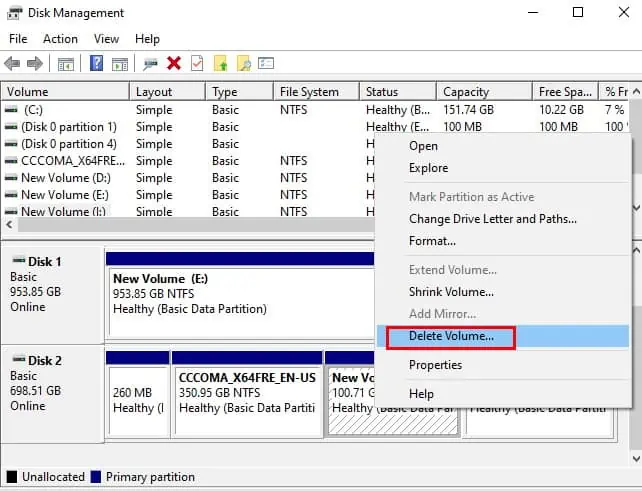Open the View menu
The width and height of the screenshot is (642, 491).
point(106,39)
